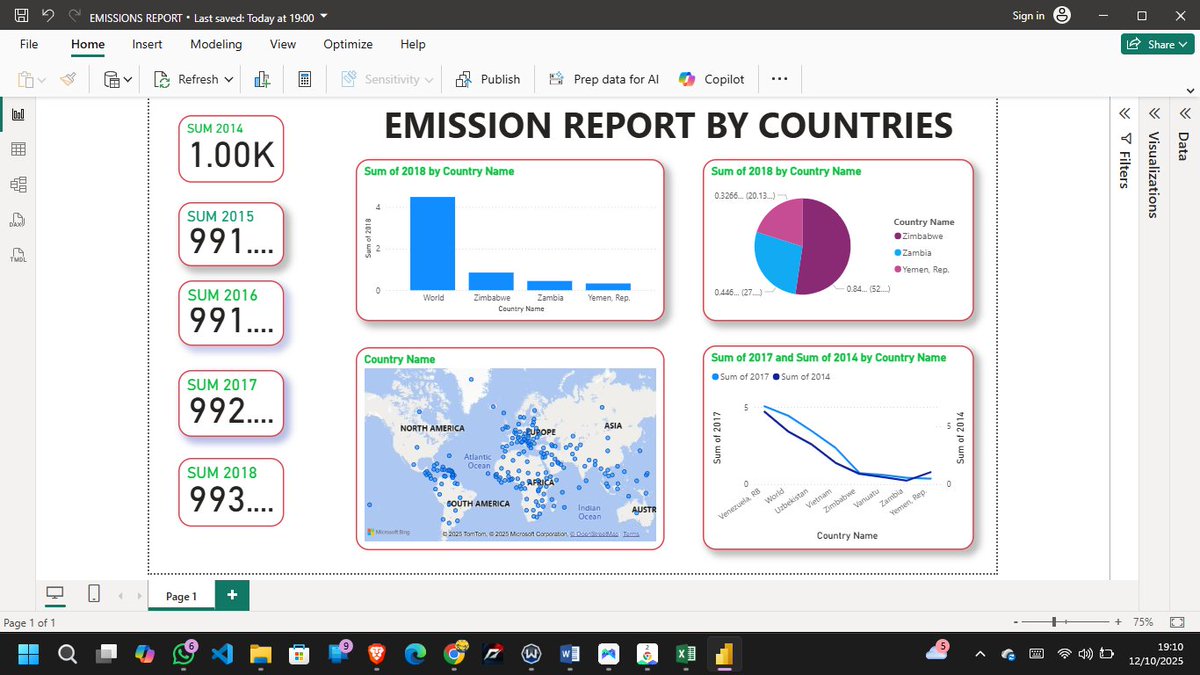This screenshot has width=1200, height=675.
Task: Click Prep data for AI
Action: coord(603,79)
